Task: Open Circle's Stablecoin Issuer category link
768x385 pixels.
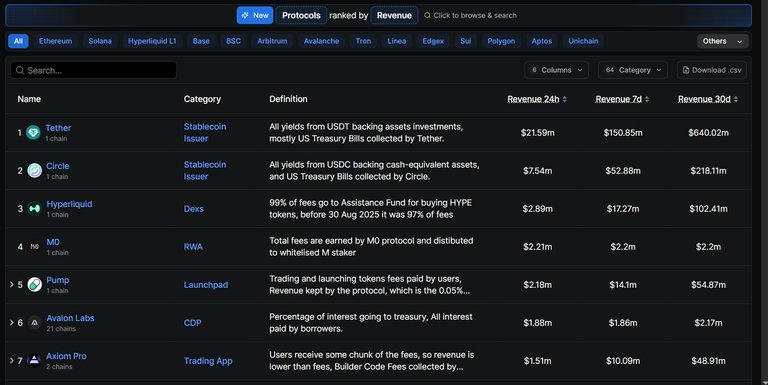Action: (205, 170)
